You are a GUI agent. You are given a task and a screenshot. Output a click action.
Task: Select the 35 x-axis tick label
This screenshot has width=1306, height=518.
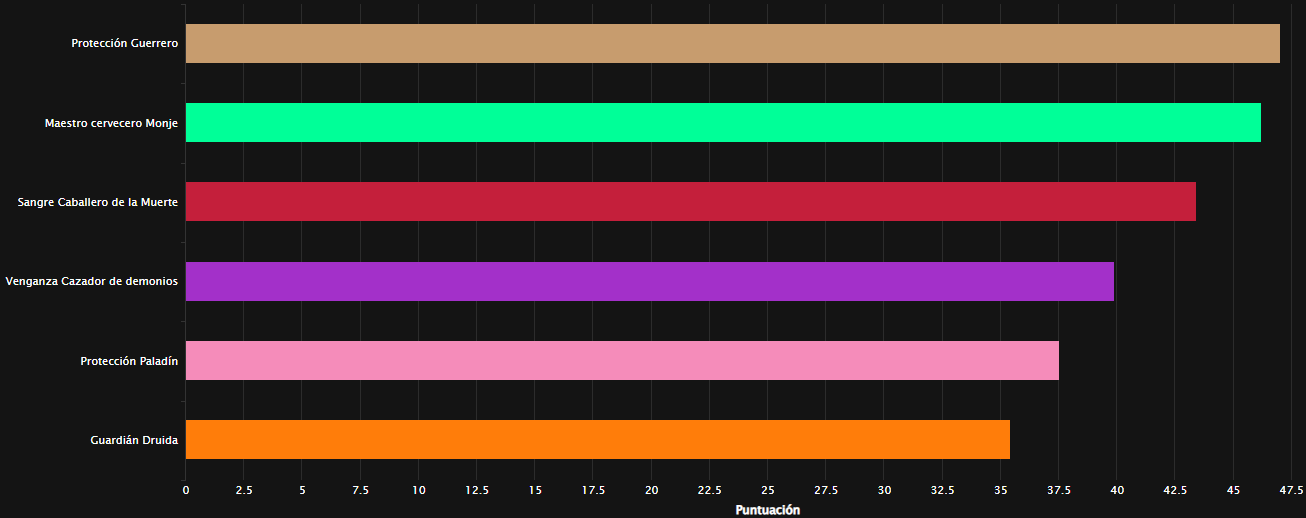coord(1000,490)
